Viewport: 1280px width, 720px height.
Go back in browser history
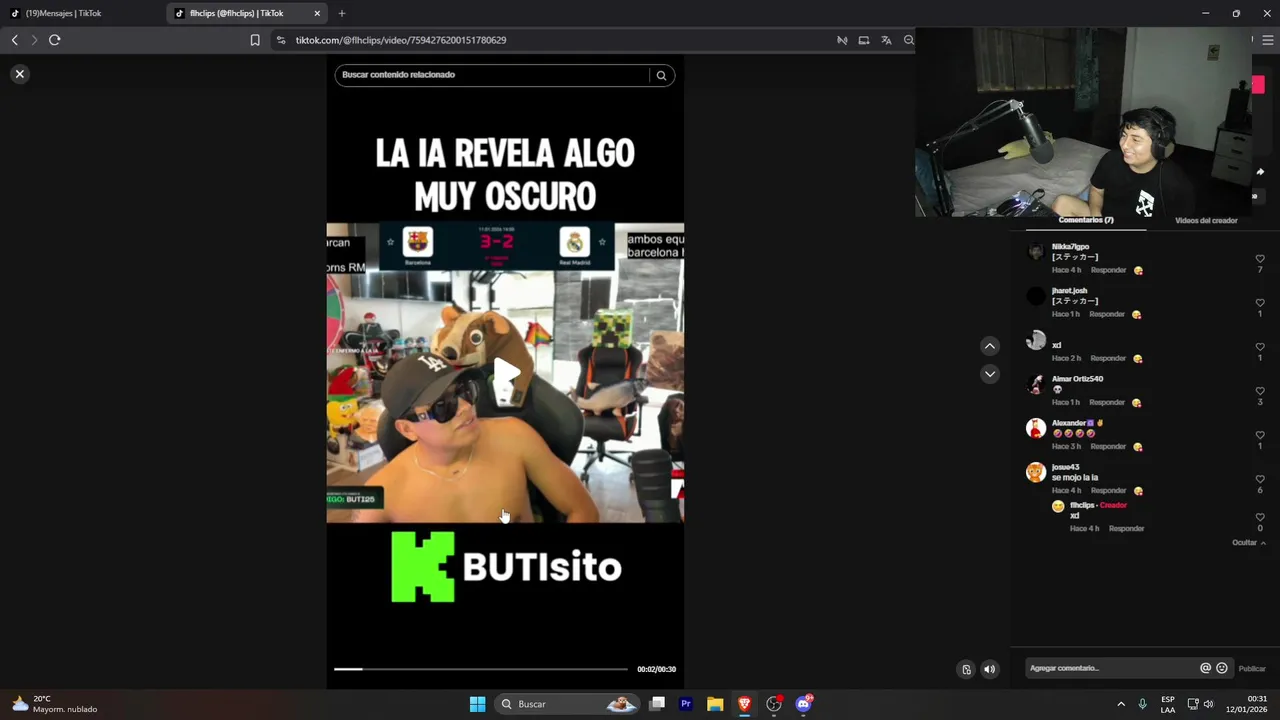click(x=14, y=40)
